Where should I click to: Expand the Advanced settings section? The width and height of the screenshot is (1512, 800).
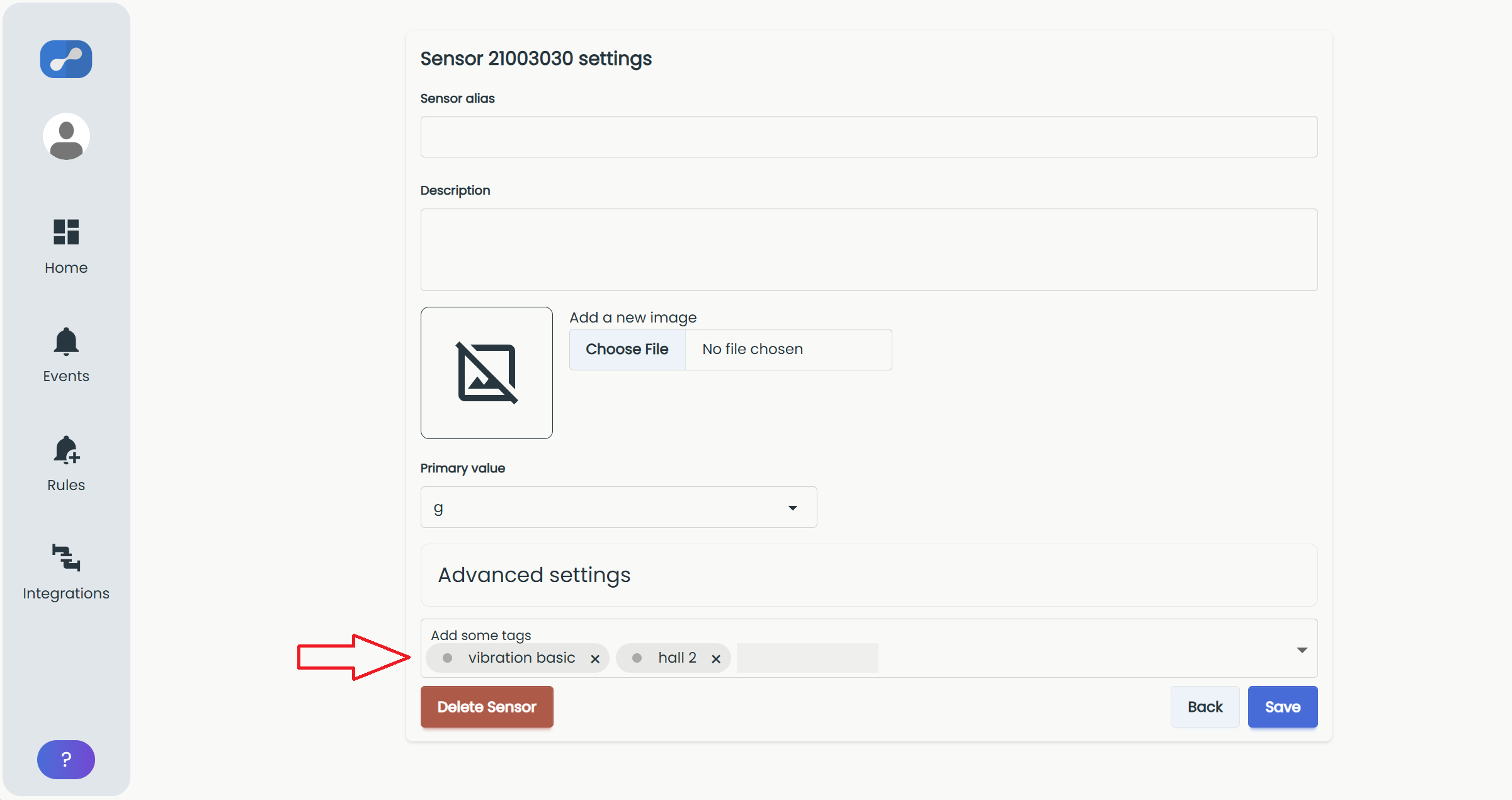click(x=869, y=575)
